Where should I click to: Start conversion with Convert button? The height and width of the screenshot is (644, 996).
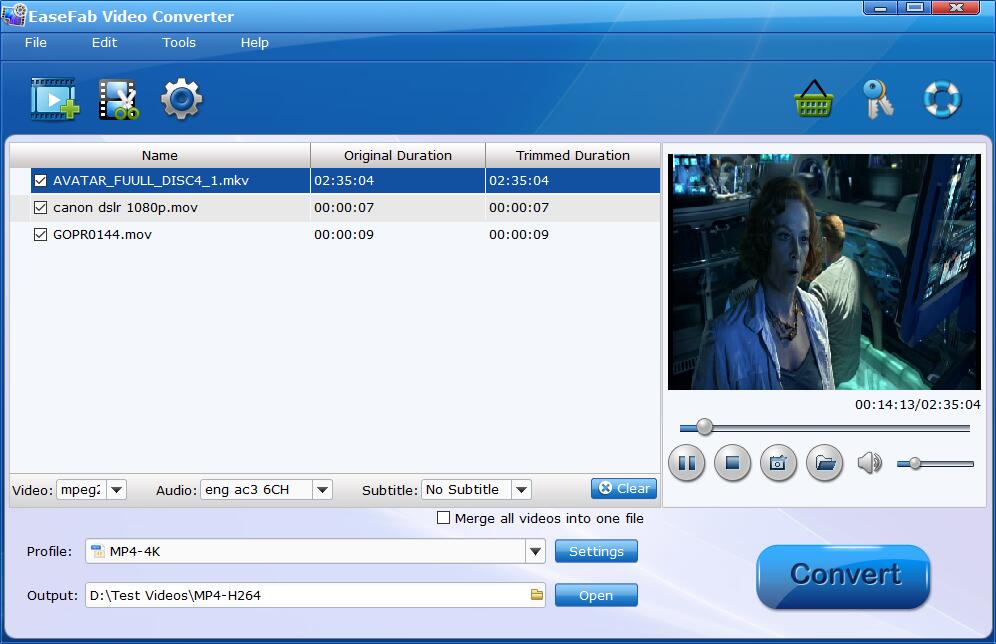pos(844,575)
